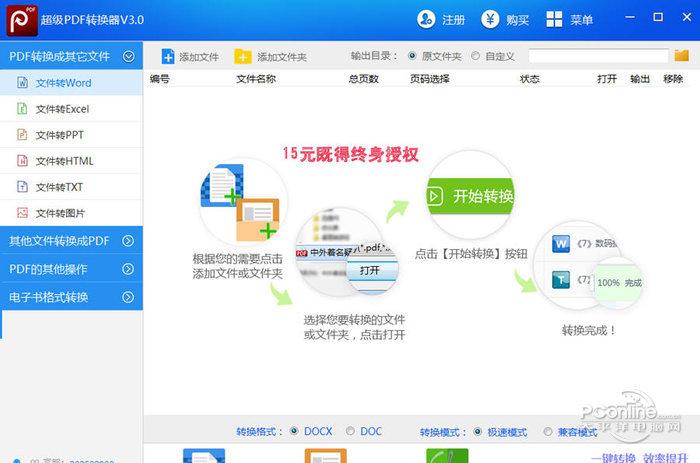Expand the 其他文件转换成PDF section

coord(71,241)
